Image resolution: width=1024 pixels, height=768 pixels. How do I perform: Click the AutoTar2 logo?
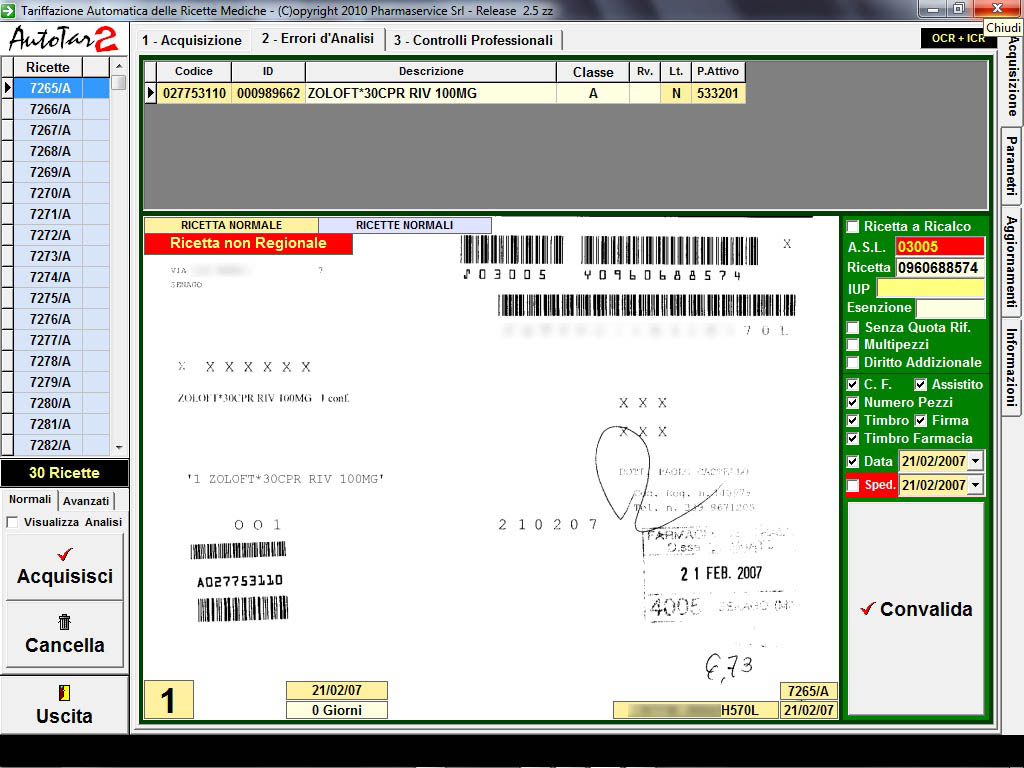point(64,39)
